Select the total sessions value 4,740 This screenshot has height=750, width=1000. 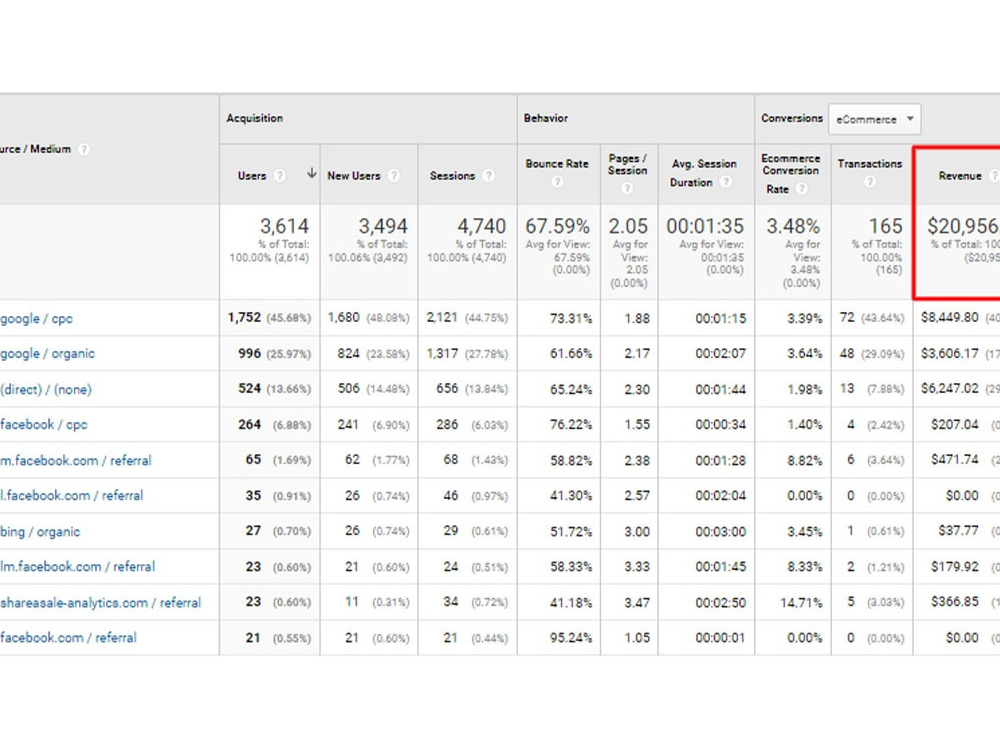click(482, 226)
